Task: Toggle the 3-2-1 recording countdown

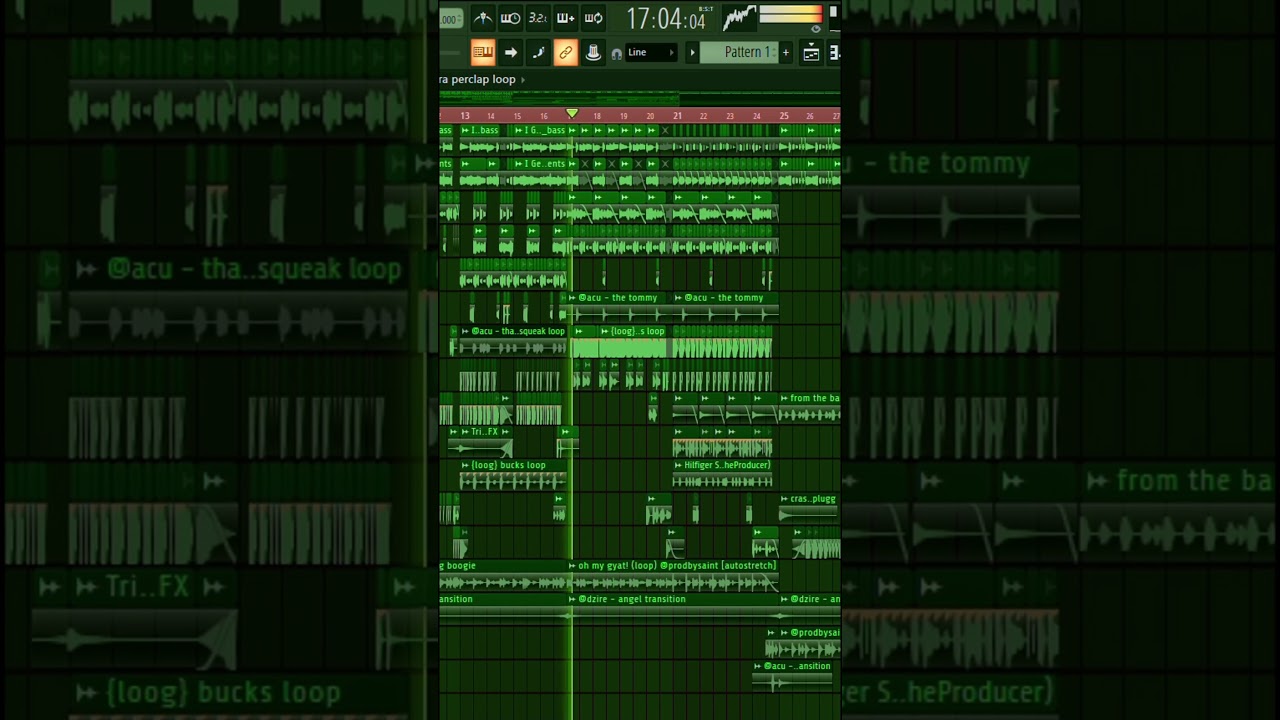Action: point(538,18)
